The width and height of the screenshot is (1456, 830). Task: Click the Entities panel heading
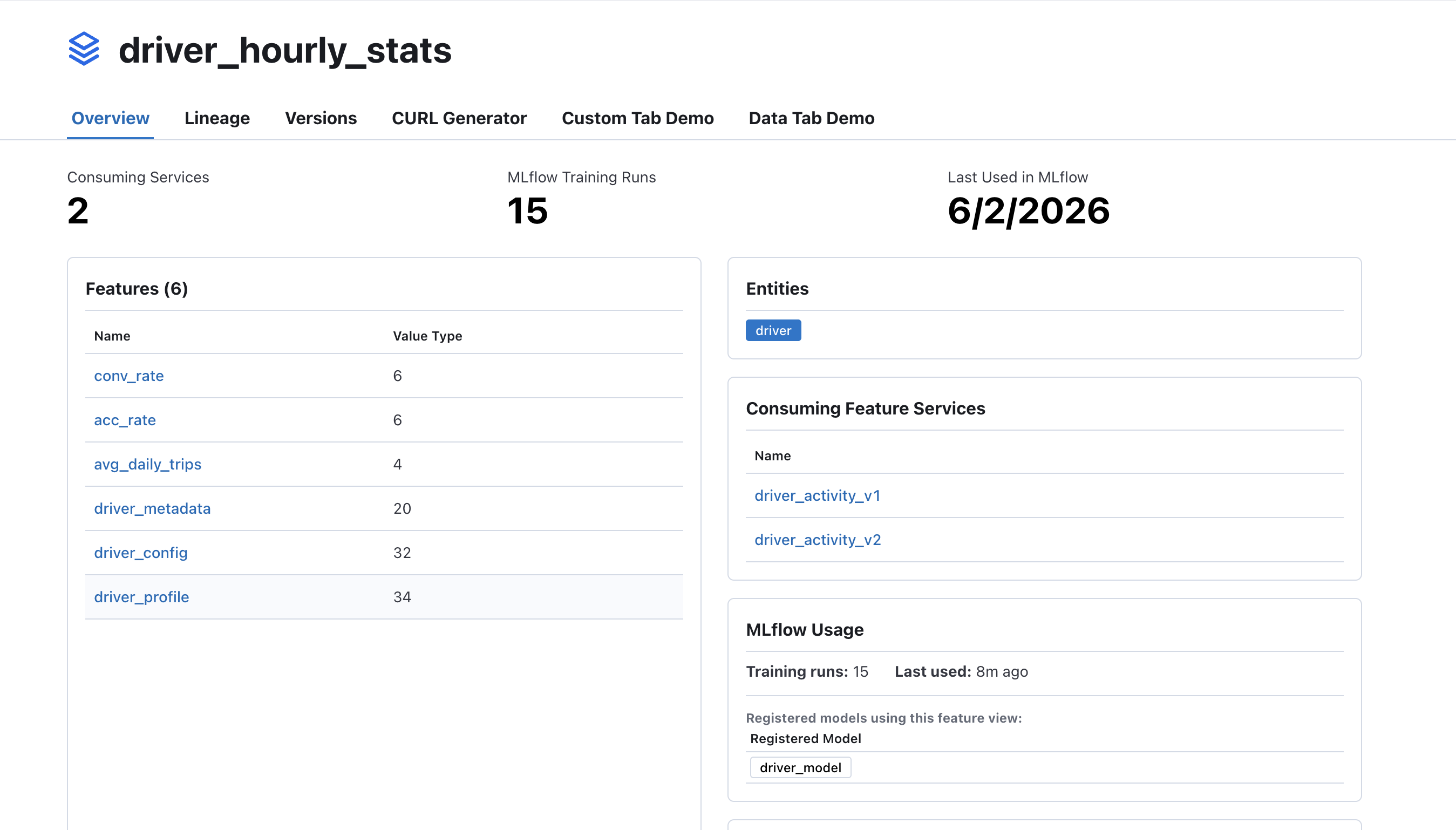777,288
